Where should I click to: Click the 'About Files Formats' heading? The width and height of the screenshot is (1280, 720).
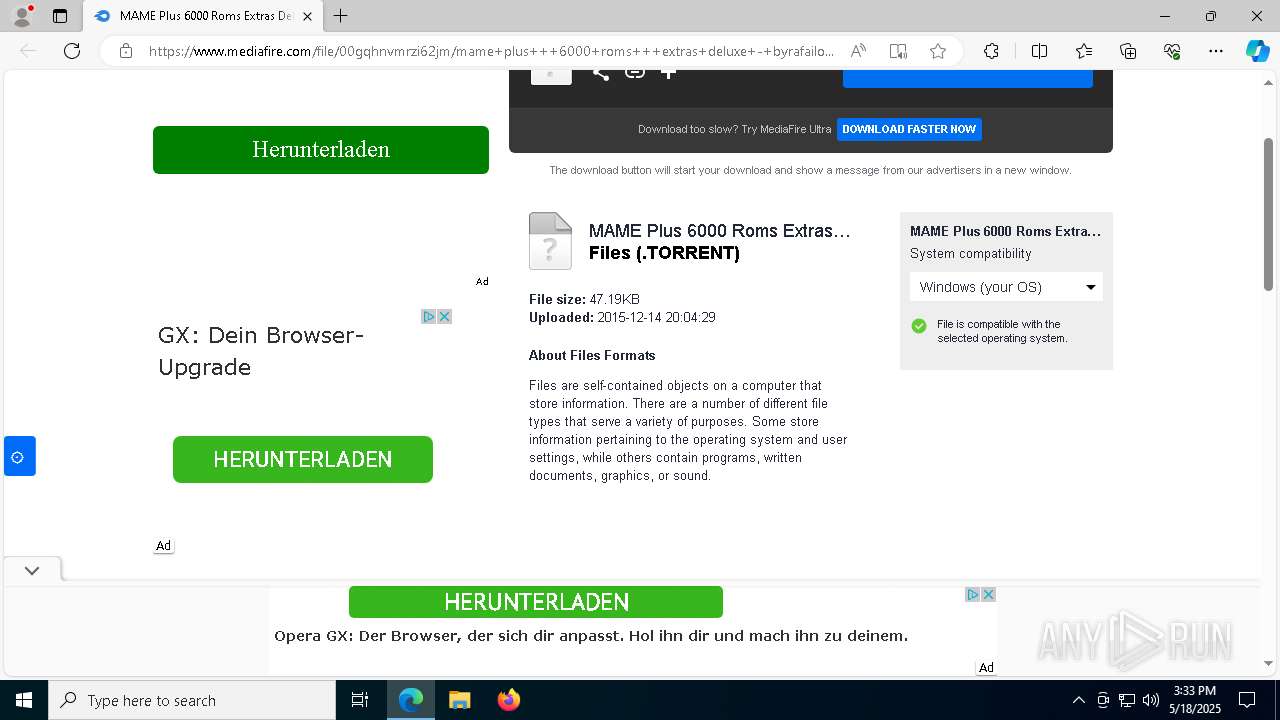(x=592, y=355)
